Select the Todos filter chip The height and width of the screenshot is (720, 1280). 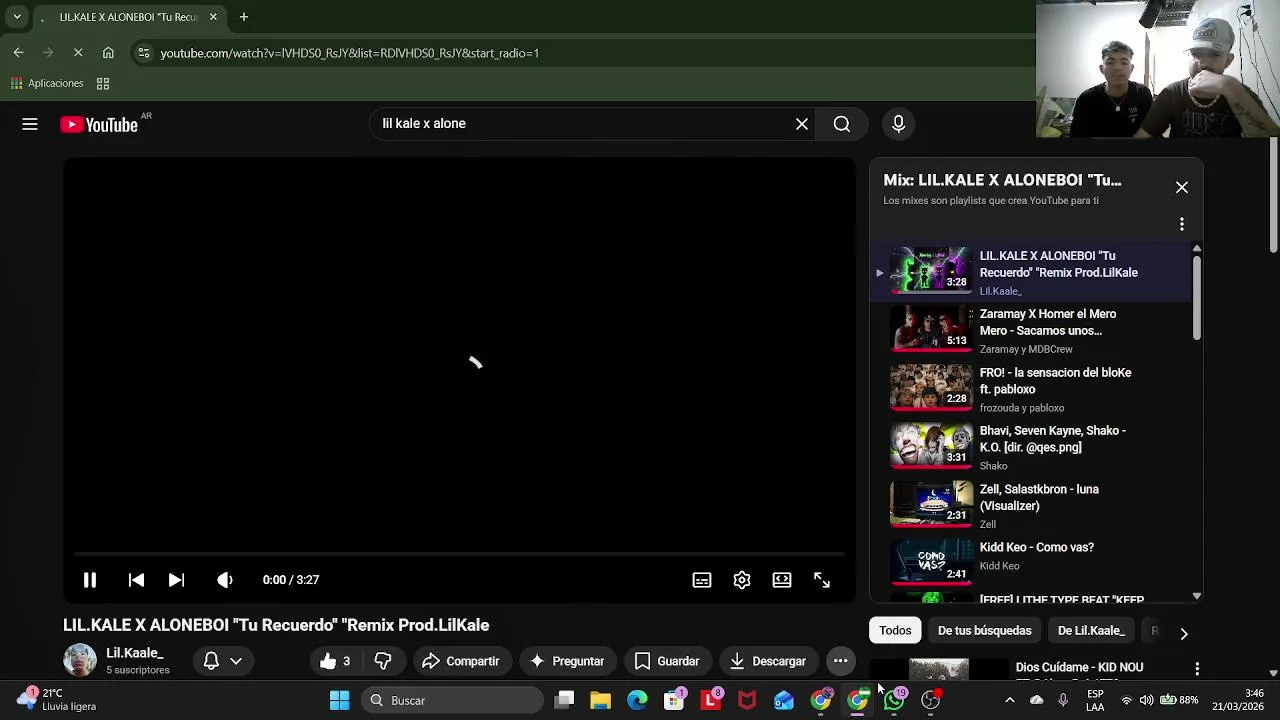click(895, 631)
